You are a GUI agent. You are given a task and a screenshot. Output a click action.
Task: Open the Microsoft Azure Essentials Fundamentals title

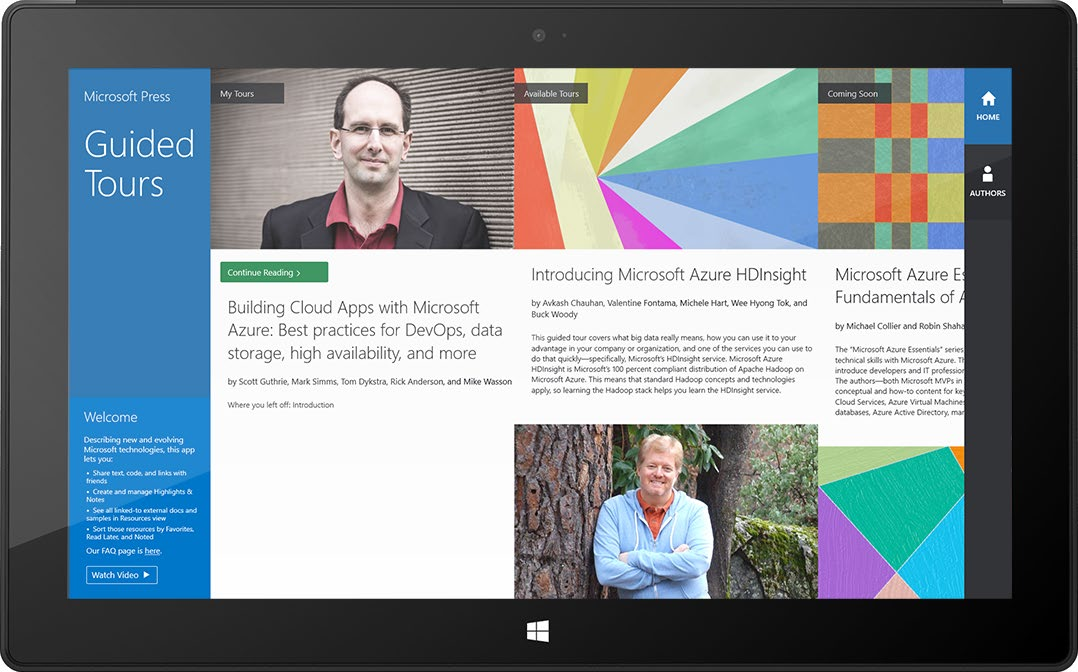click(x=898, y=286)
